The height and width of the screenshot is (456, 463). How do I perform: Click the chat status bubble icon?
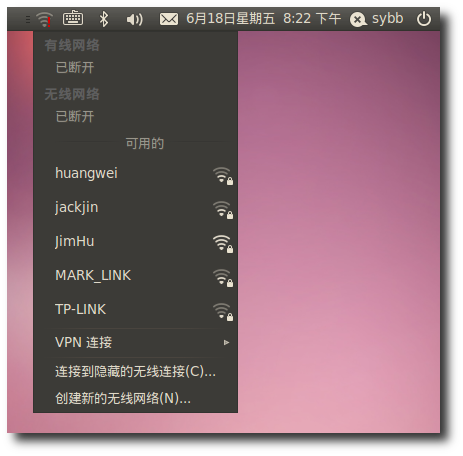click(358, 20)
